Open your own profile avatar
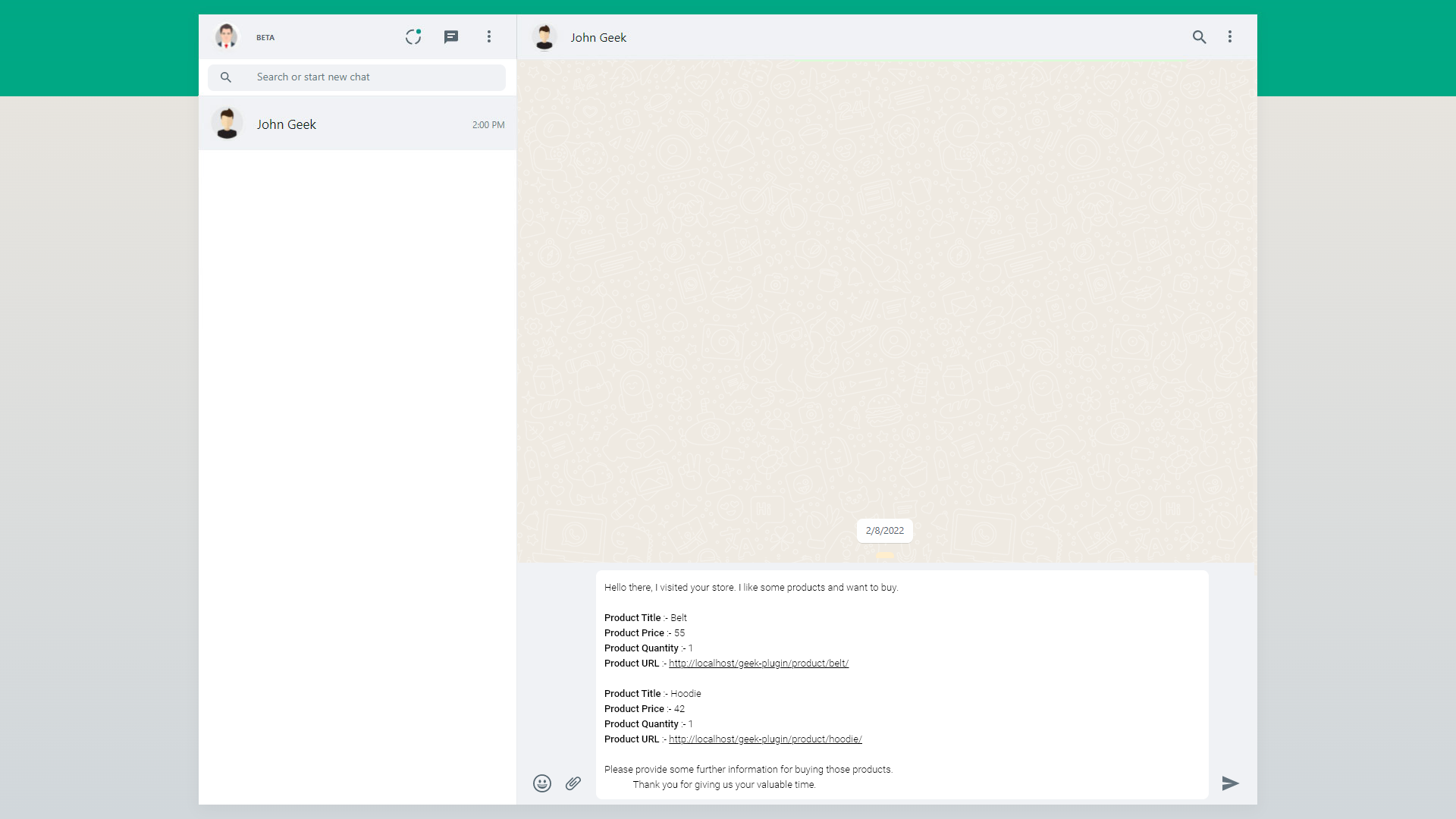 [x=226, y=36]
